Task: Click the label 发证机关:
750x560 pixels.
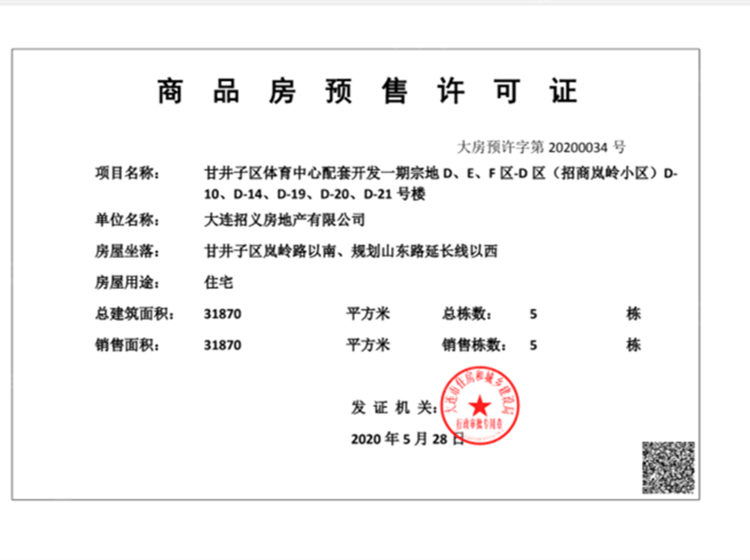Action: (394, 408)
